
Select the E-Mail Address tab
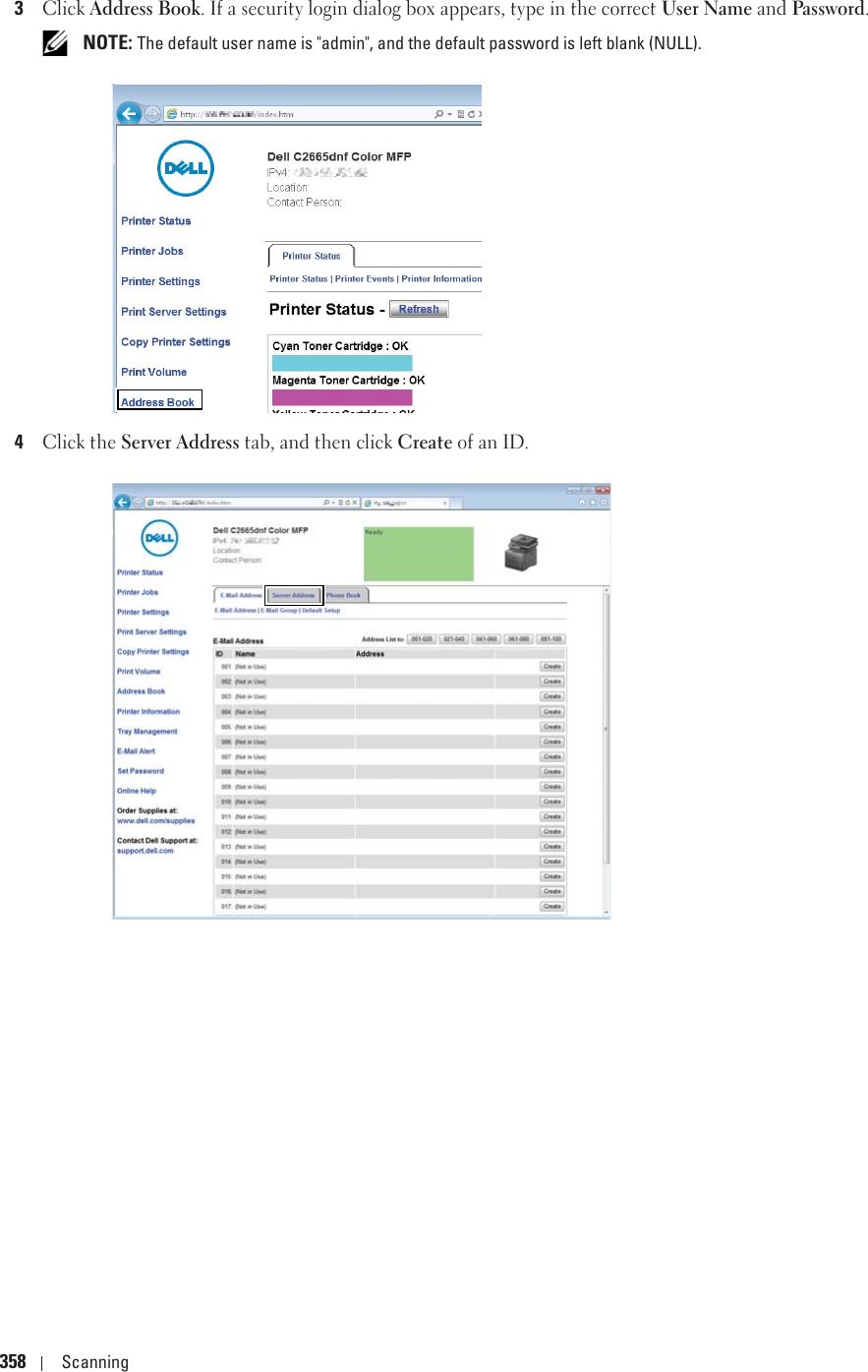click(240, 595)
